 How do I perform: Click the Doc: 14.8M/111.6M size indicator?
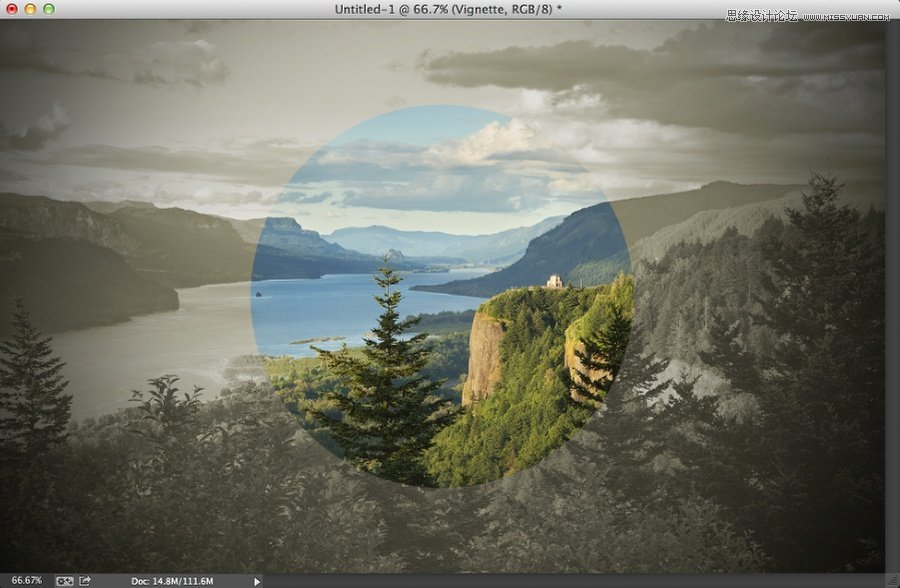[175, 578]
